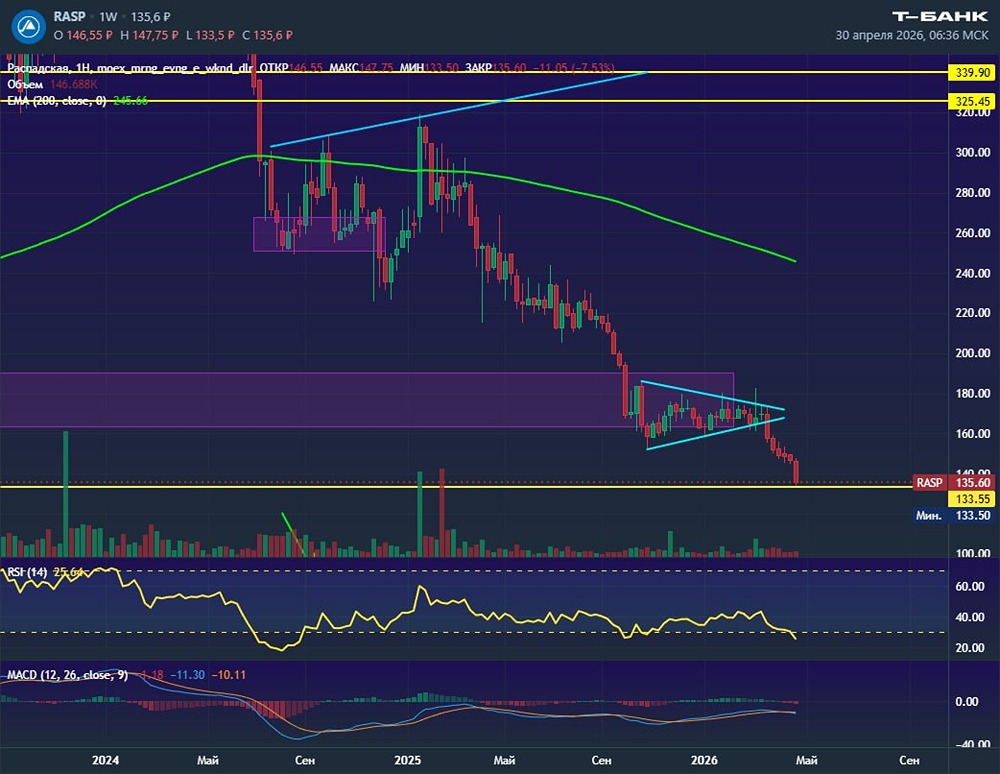Image resolution: width=1000 pixels, height=774 pixels.
Task: Click the 339.90 yellow price label
Action: point(972,73)
